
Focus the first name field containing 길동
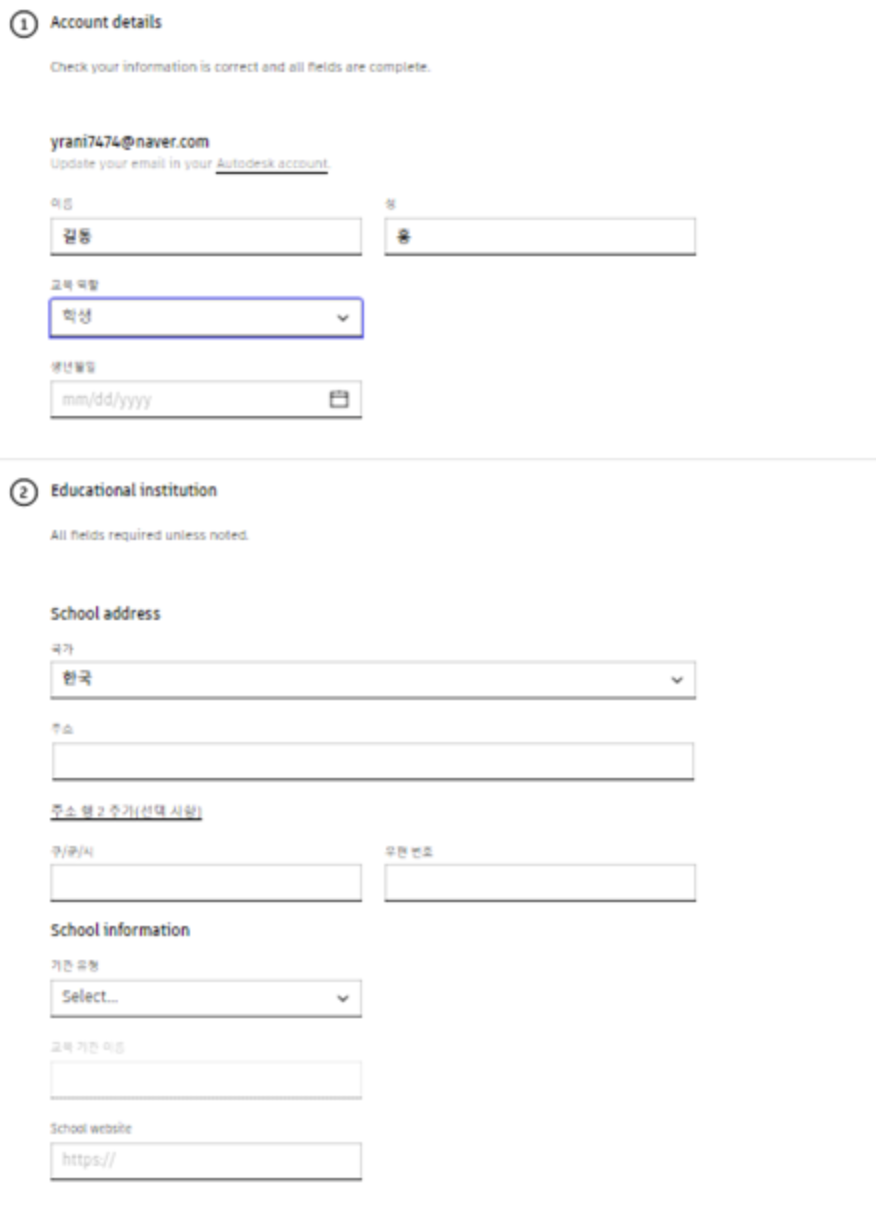coord(206,237)
